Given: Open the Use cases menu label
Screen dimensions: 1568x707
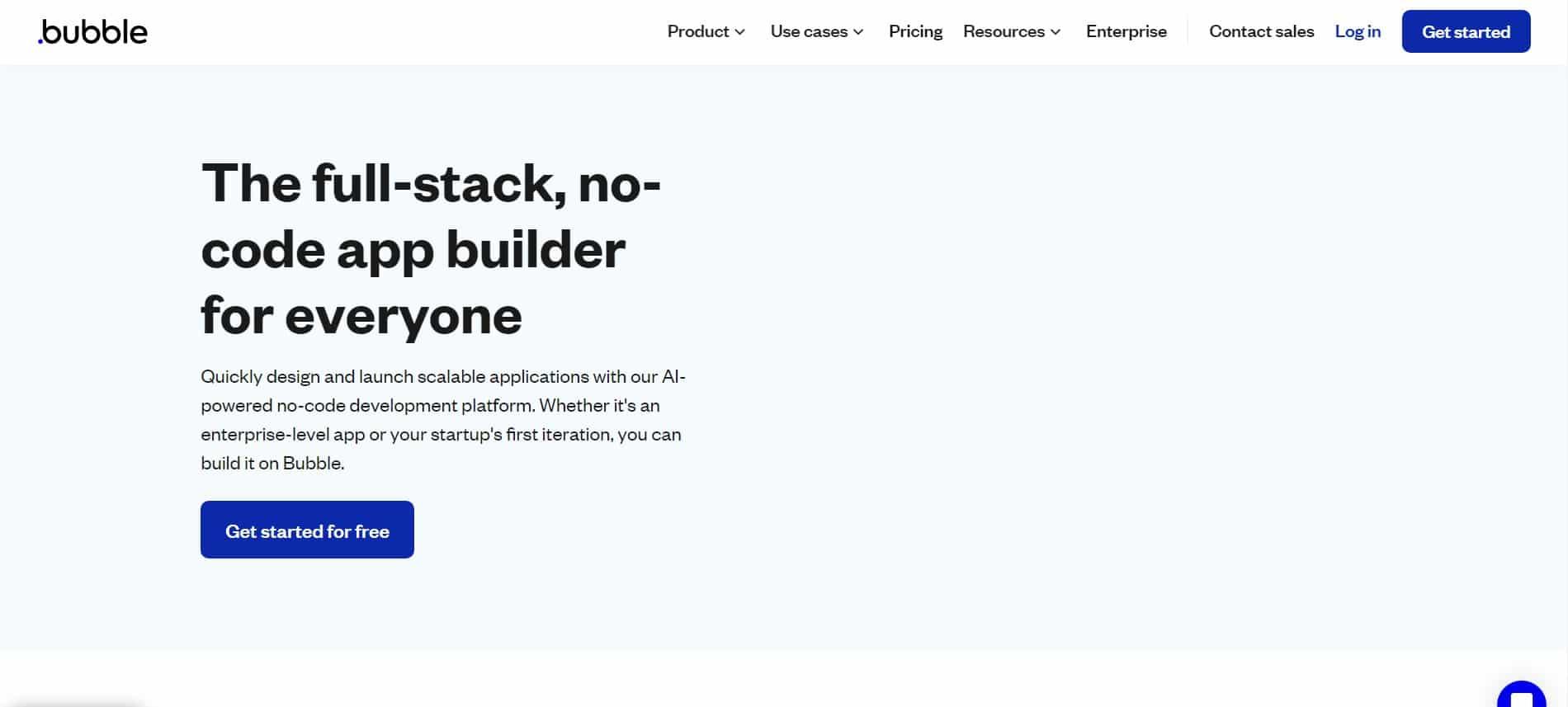Looking at the screenshot, I should (x=809, y=31).
